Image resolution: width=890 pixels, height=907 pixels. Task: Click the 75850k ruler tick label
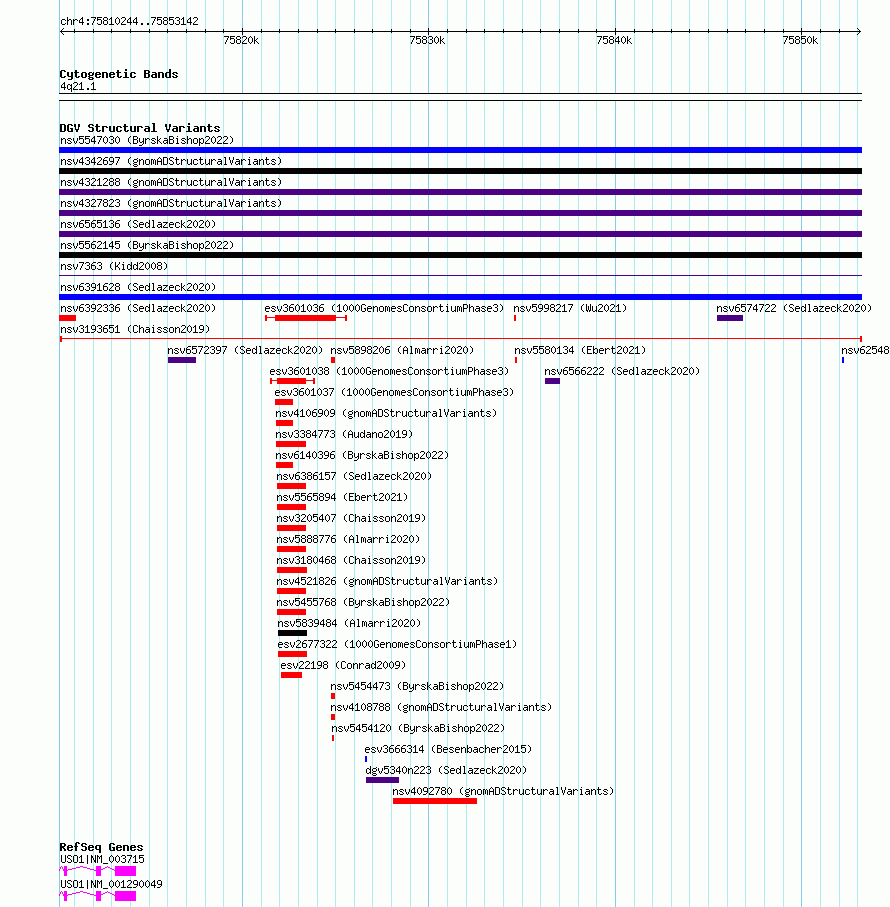pyautogui.click(x=800, y=40)
